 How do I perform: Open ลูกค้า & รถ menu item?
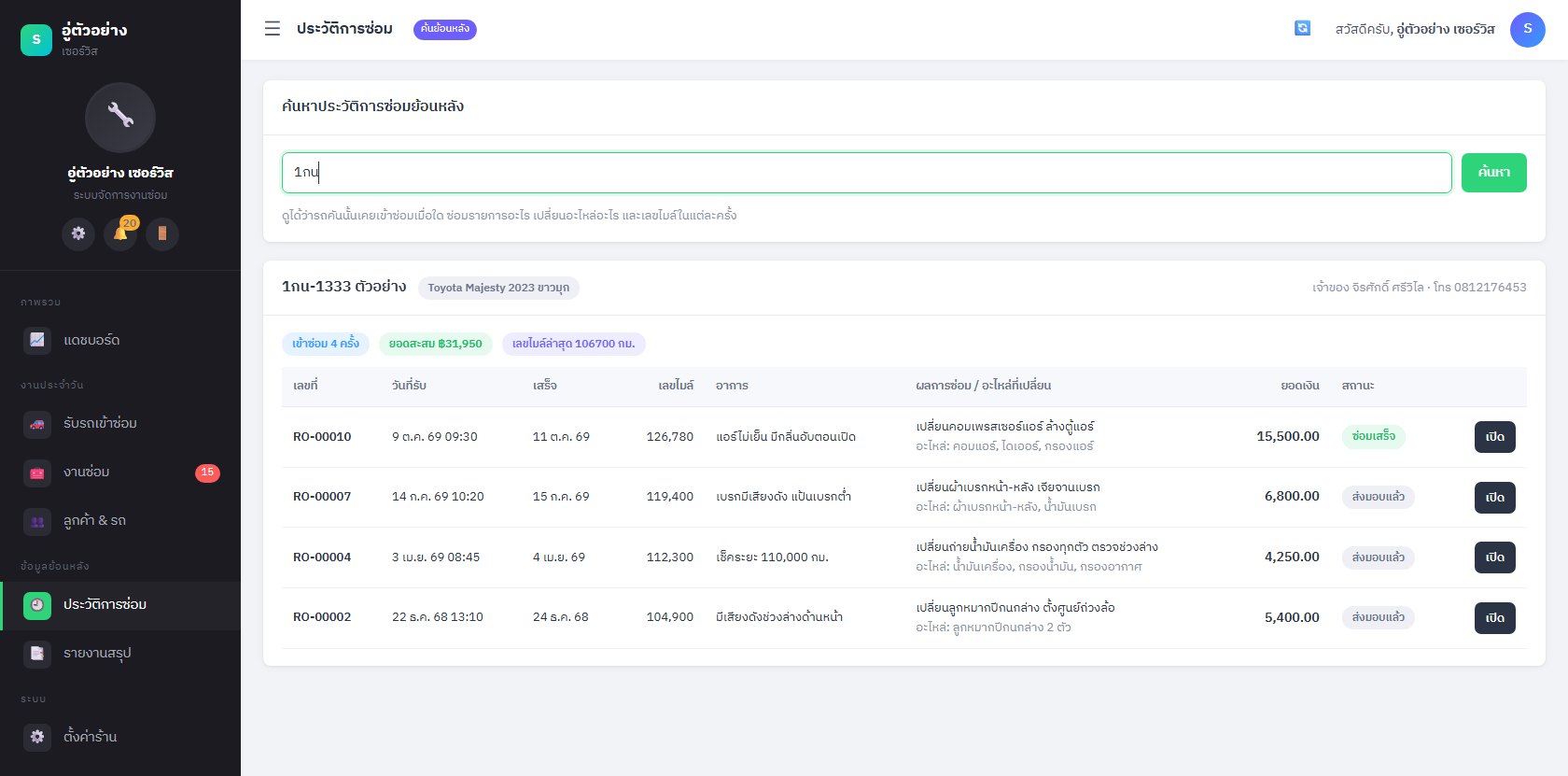(120, 521)
